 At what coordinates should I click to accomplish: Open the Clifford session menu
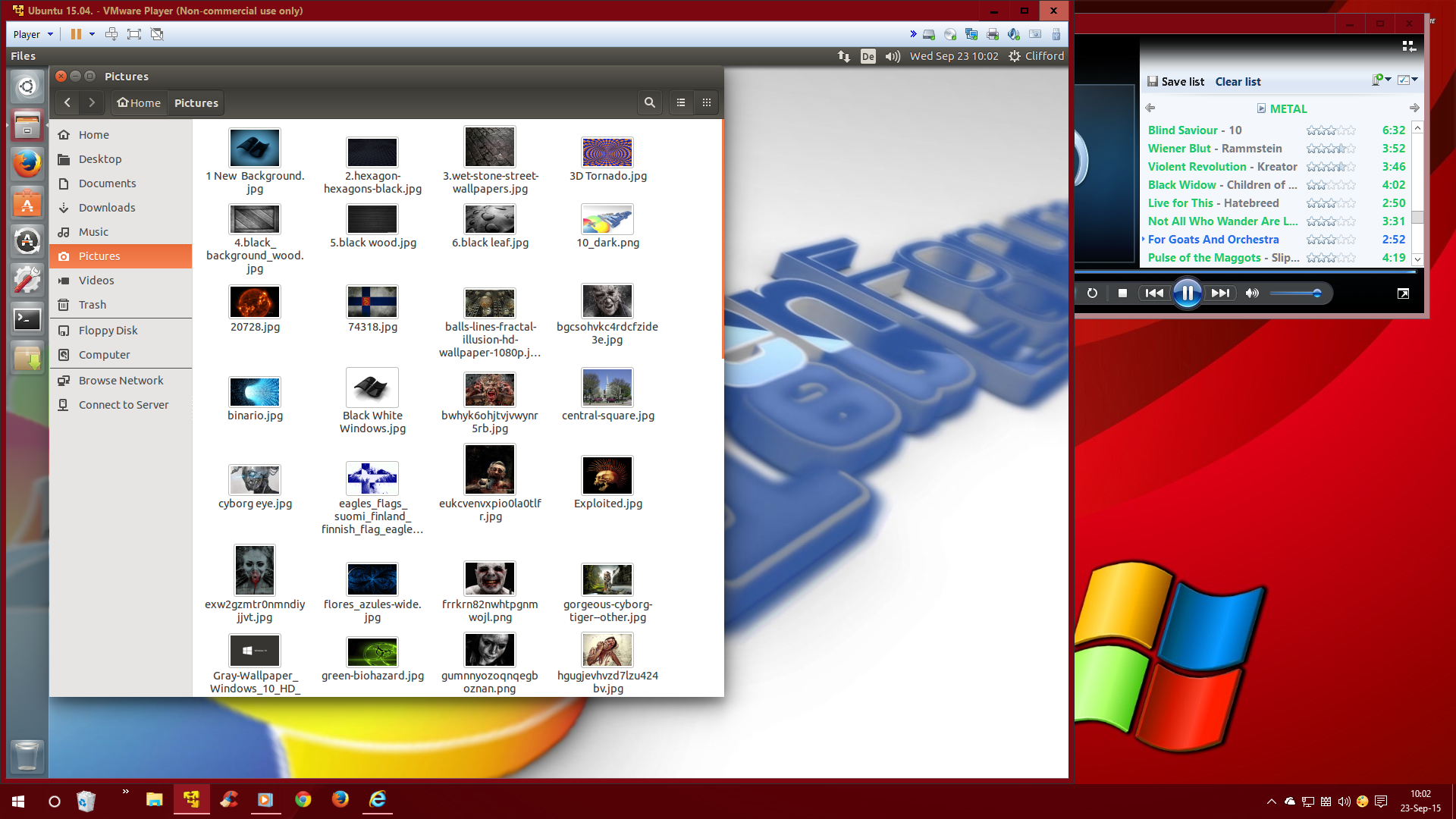pyautogui.click(x=1036, y=56)
